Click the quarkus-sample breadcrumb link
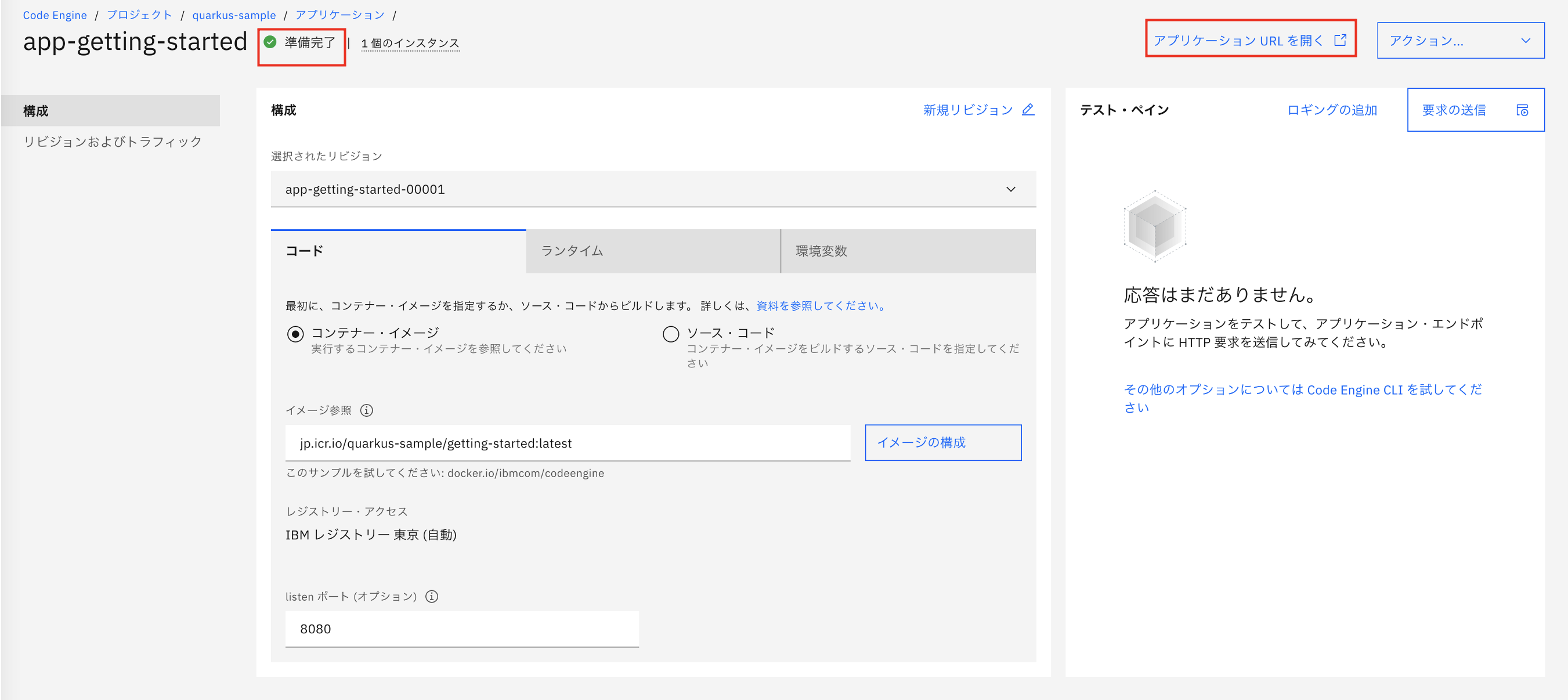Screen dimensions: 1568x700 (234, 15)
